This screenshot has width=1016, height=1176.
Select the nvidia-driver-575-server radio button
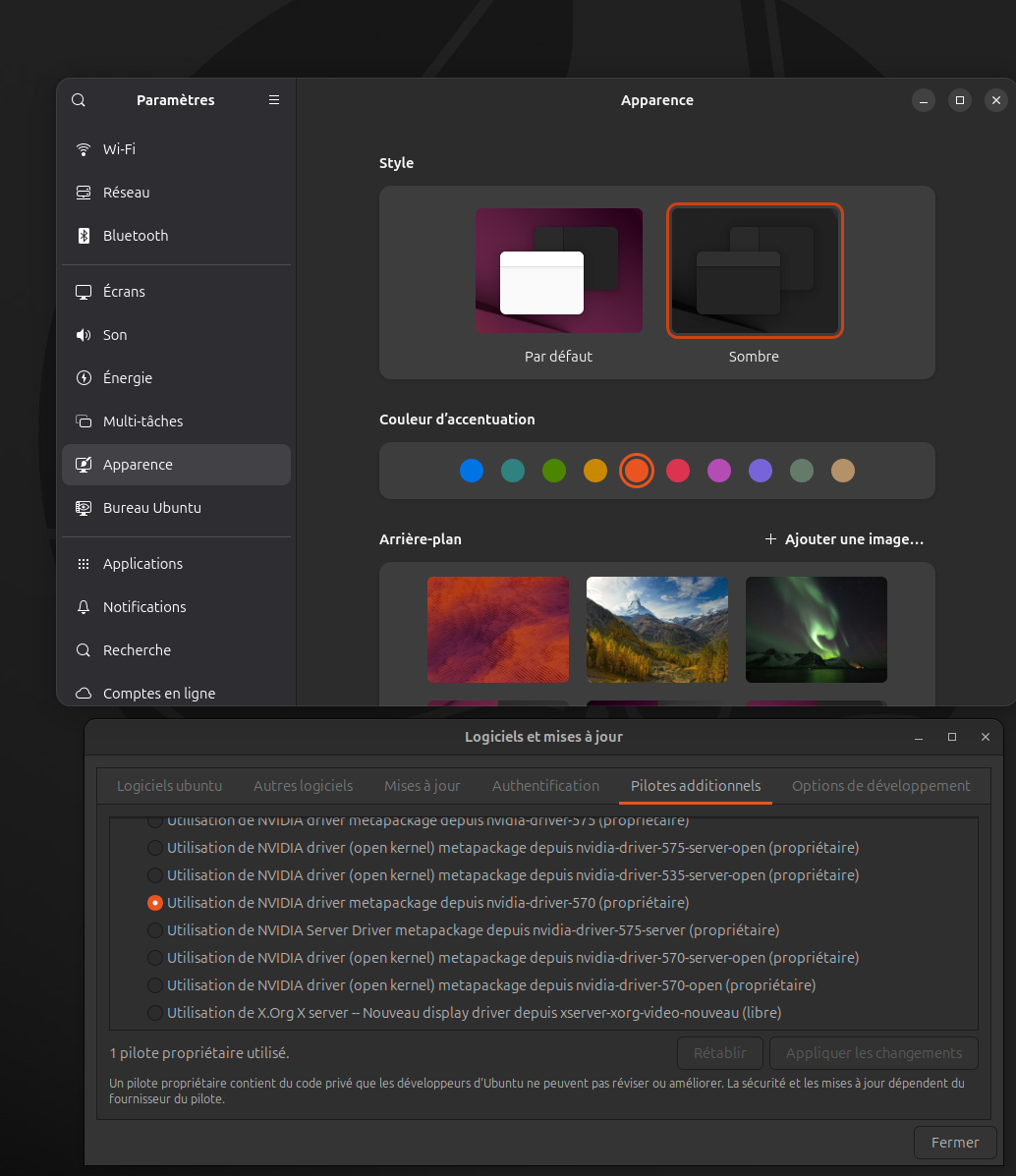point(155,930)
